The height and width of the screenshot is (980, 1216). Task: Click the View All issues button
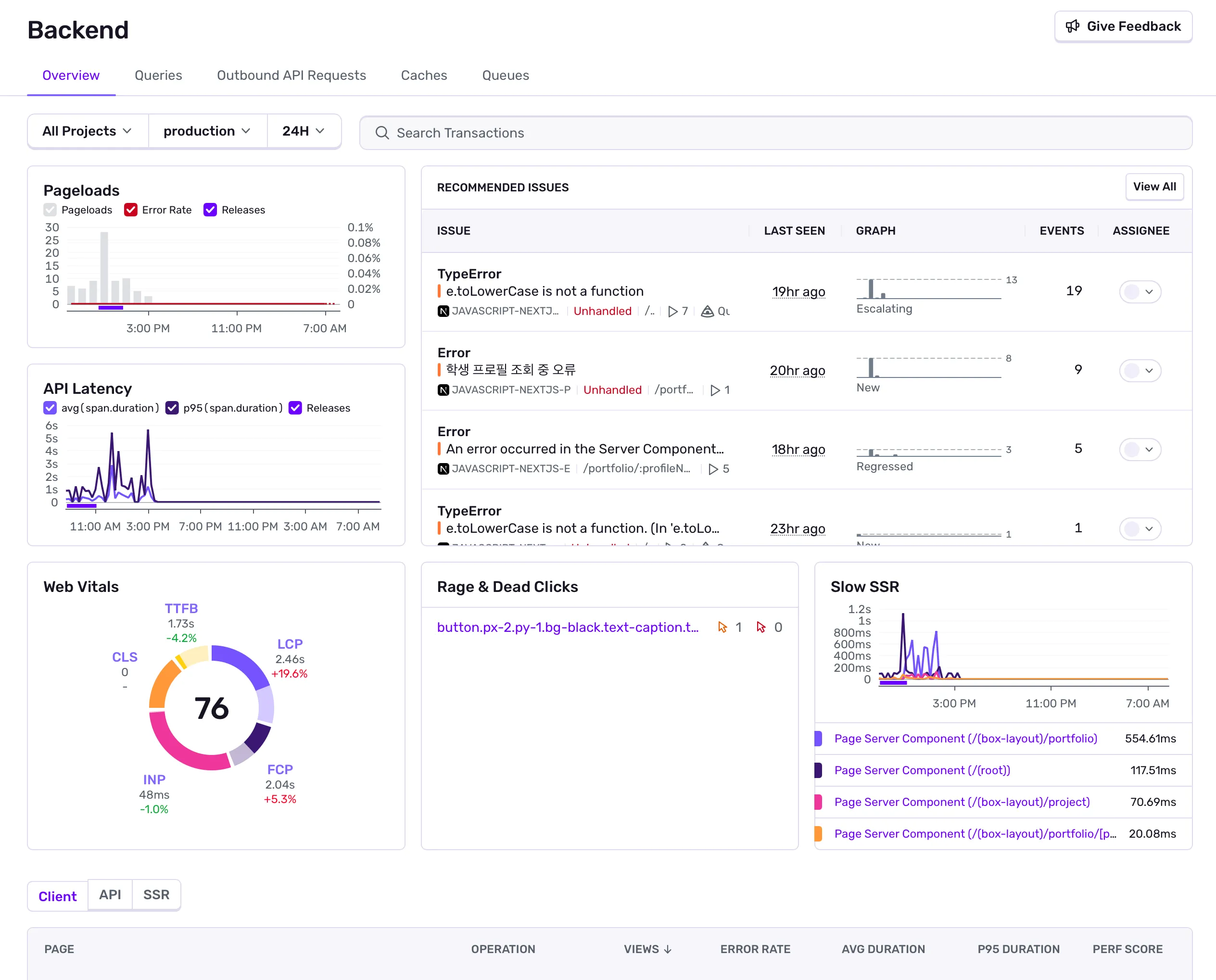coord(1154,187)
